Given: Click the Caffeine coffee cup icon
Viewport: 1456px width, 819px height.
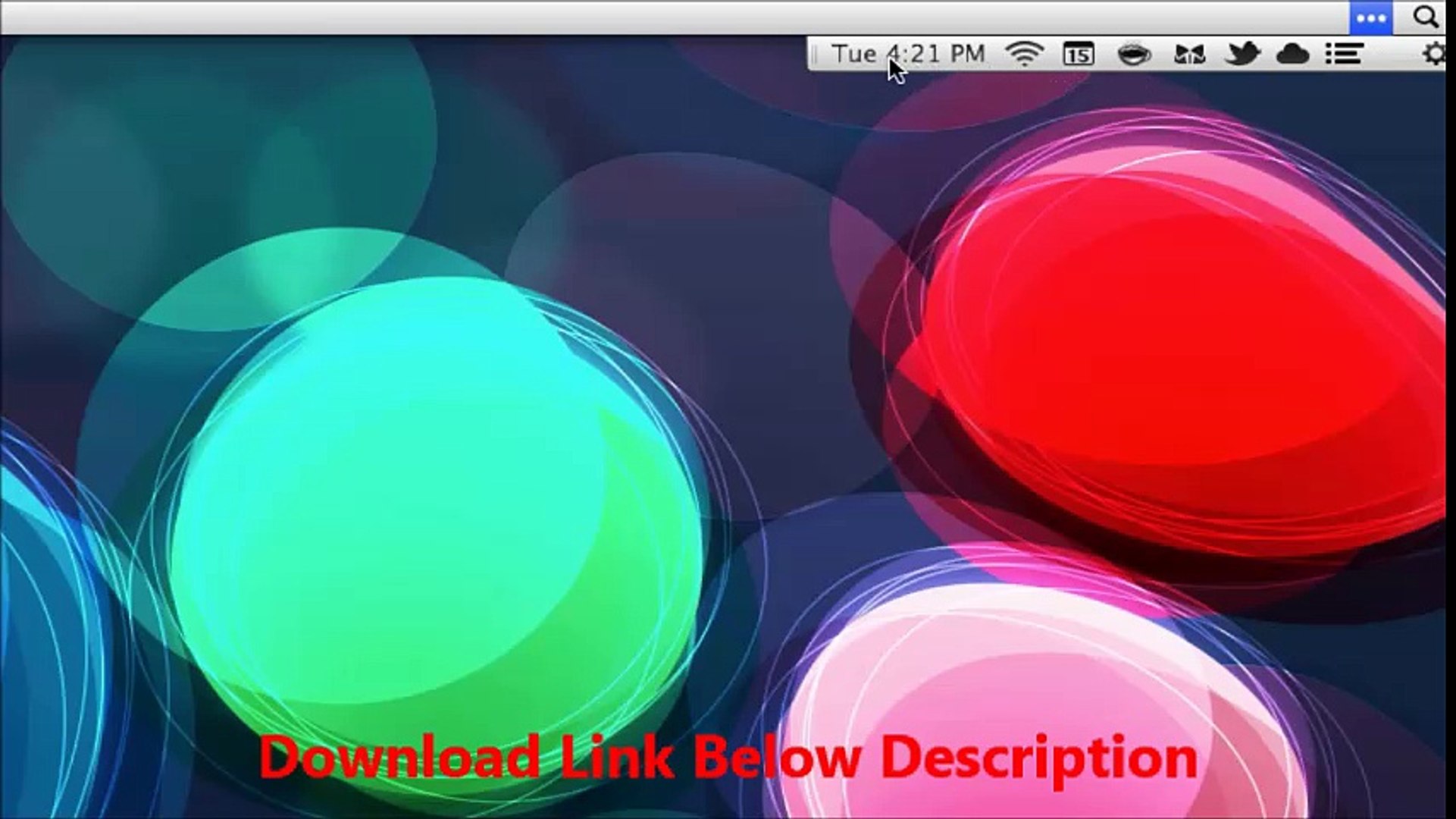Looking at the screenshot, I should (1134, 55).
